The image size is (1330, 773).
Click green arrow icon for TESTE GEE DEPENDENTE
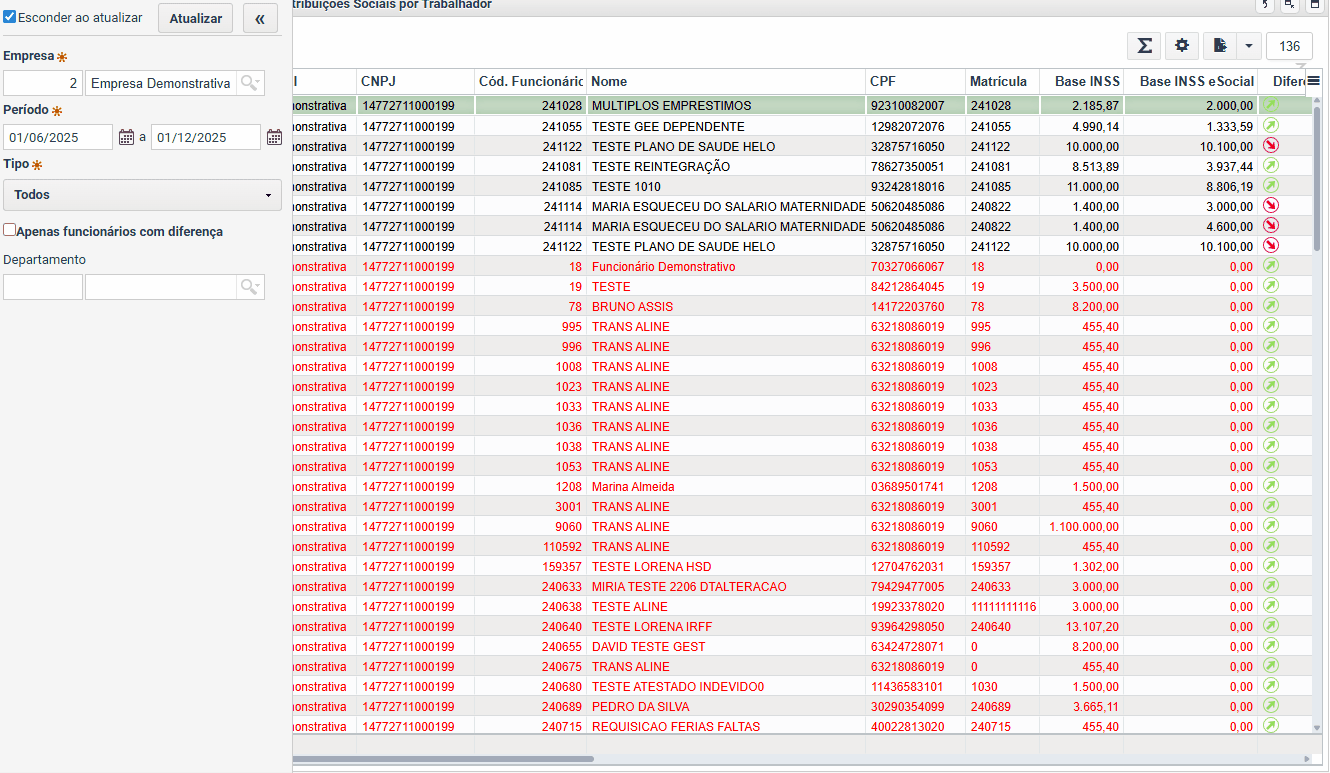coord(1271,126)
